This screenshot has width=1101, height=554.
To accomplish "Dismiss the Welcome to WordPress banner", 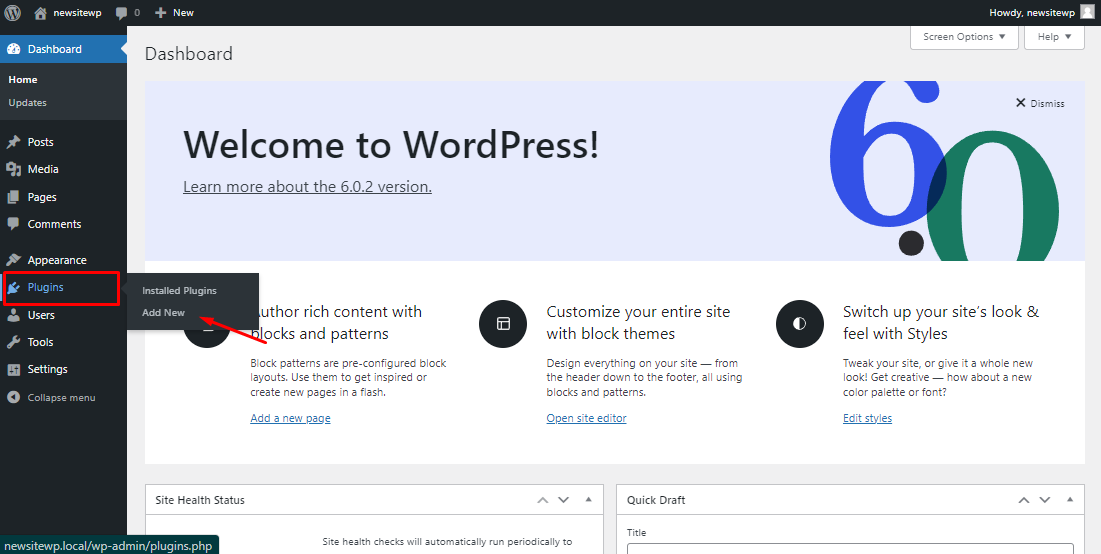I will click(x=1040, y=103).
